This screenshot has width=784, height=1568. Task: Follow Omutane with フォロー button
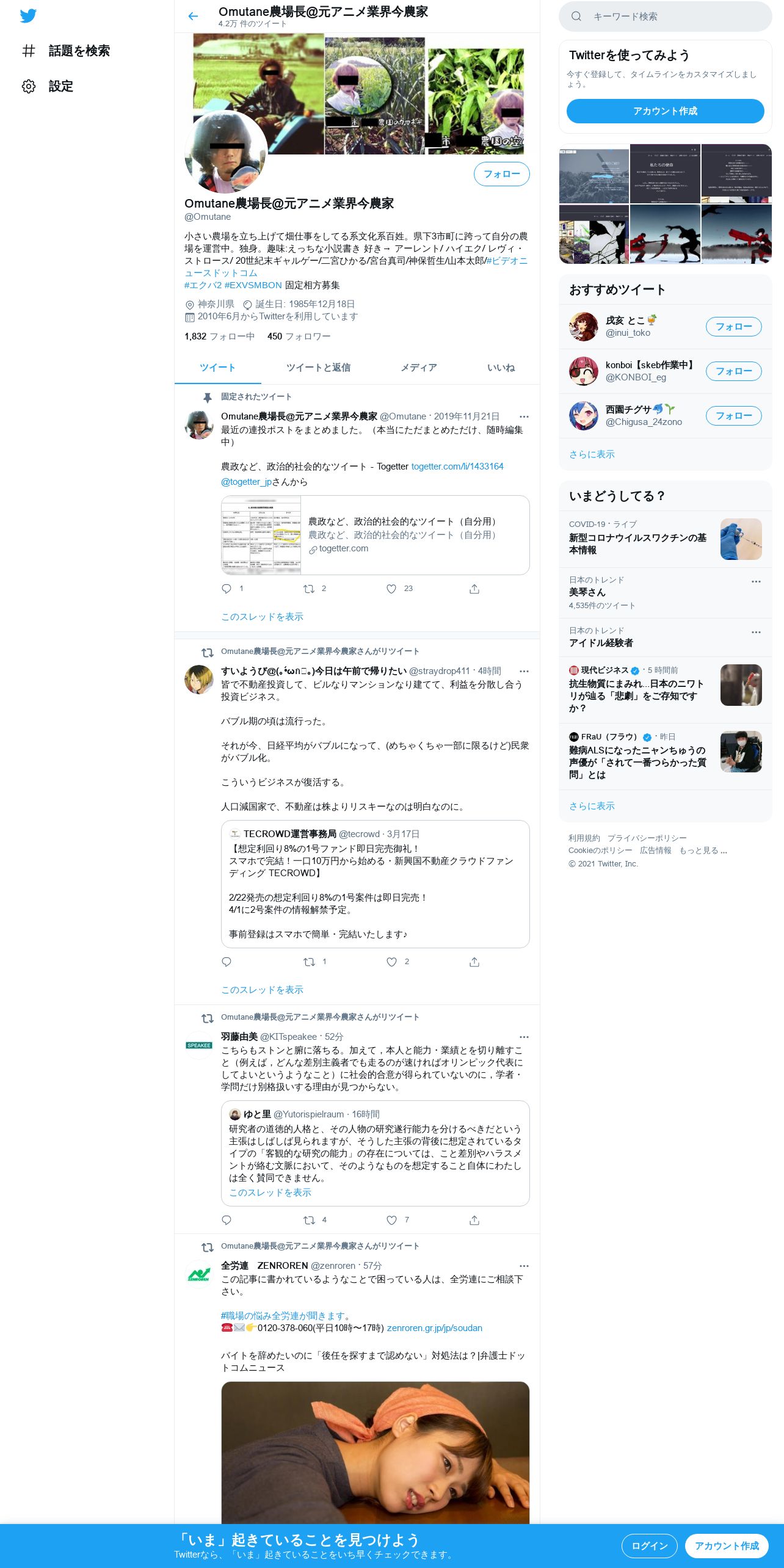coord(502,174)
